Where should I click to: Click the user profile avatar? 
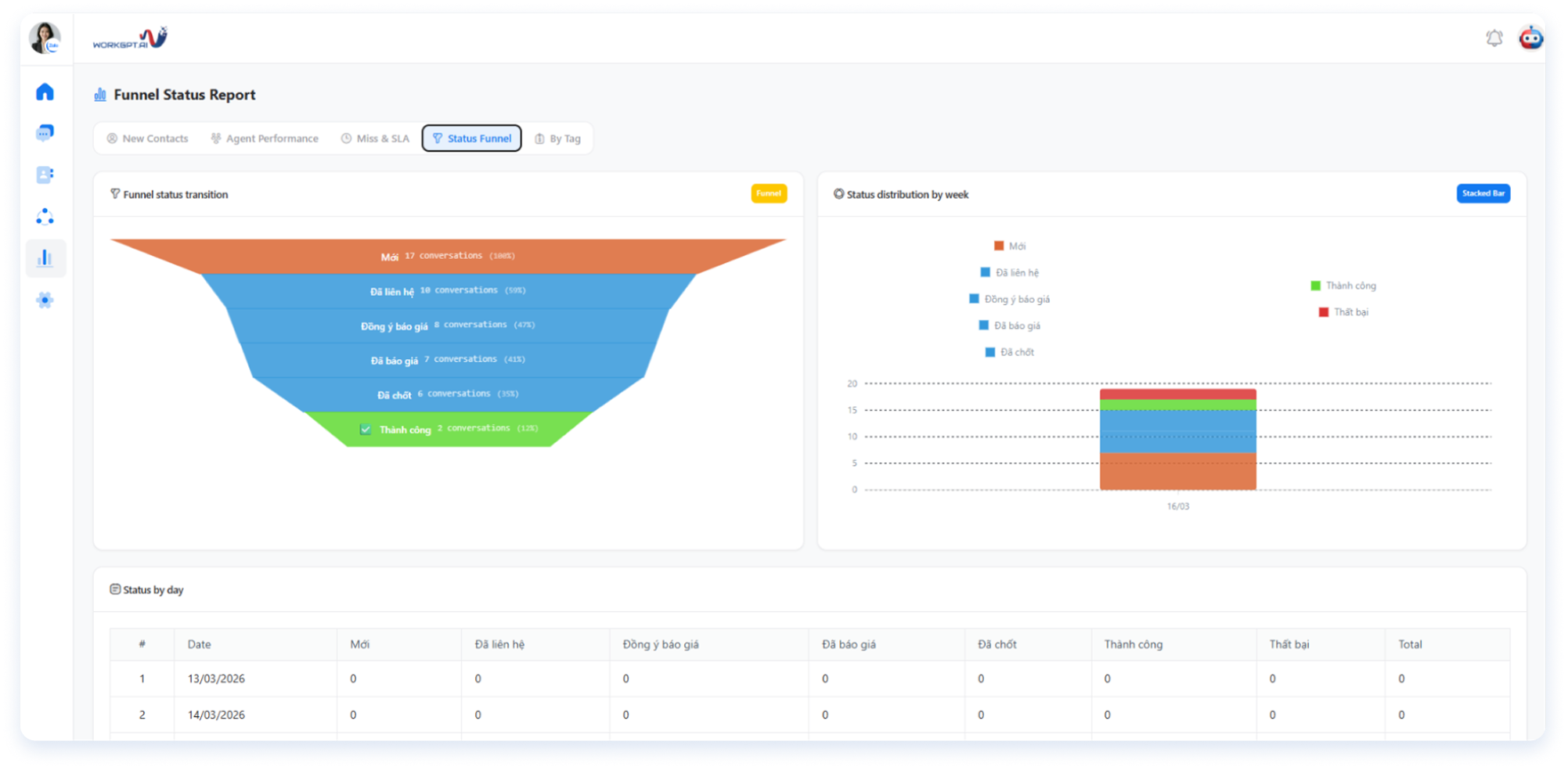[45, 38]
